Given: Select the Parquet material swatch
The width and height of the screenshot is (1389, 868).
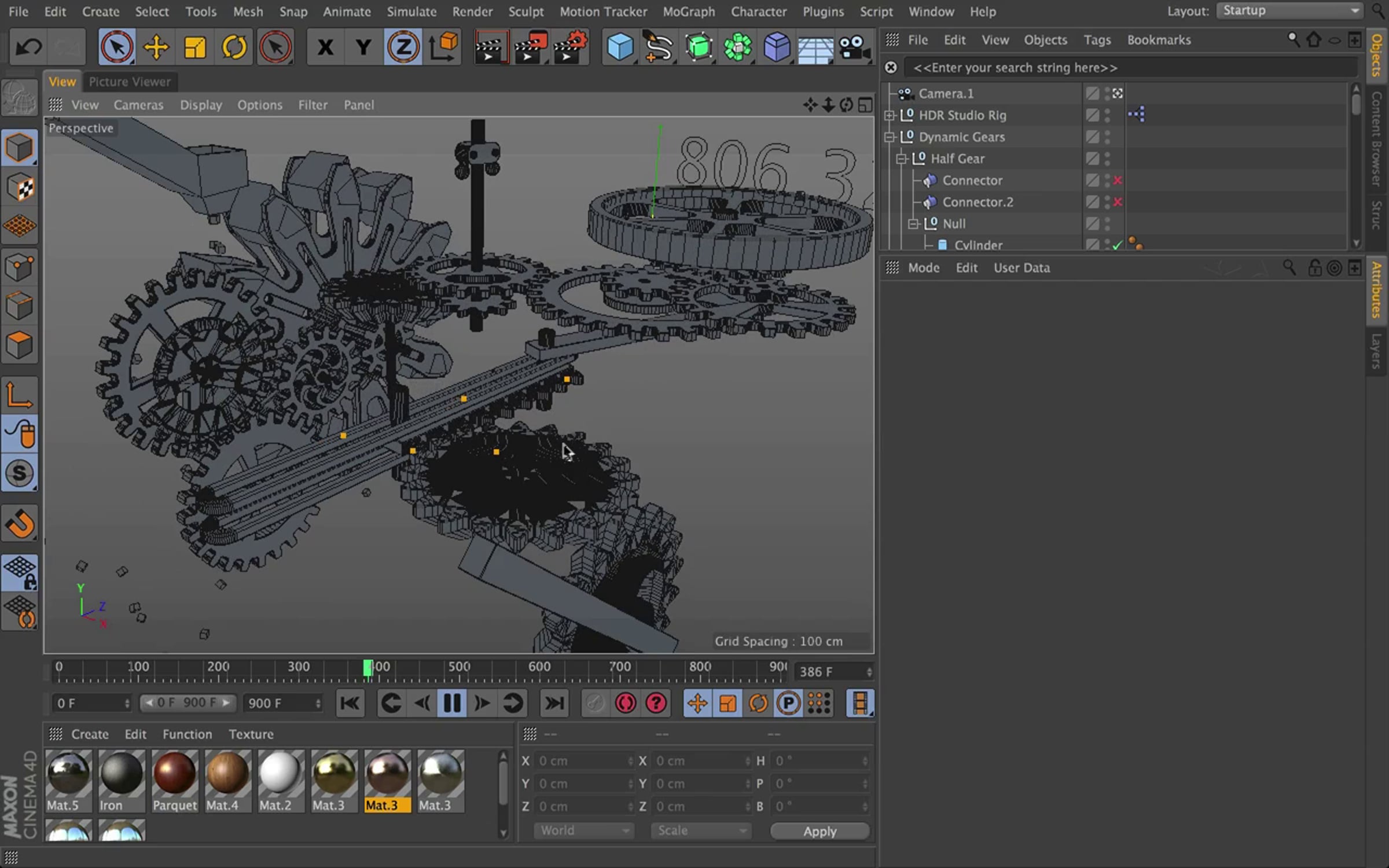Looking at the screenshot, I should click(x=175, y=781).
